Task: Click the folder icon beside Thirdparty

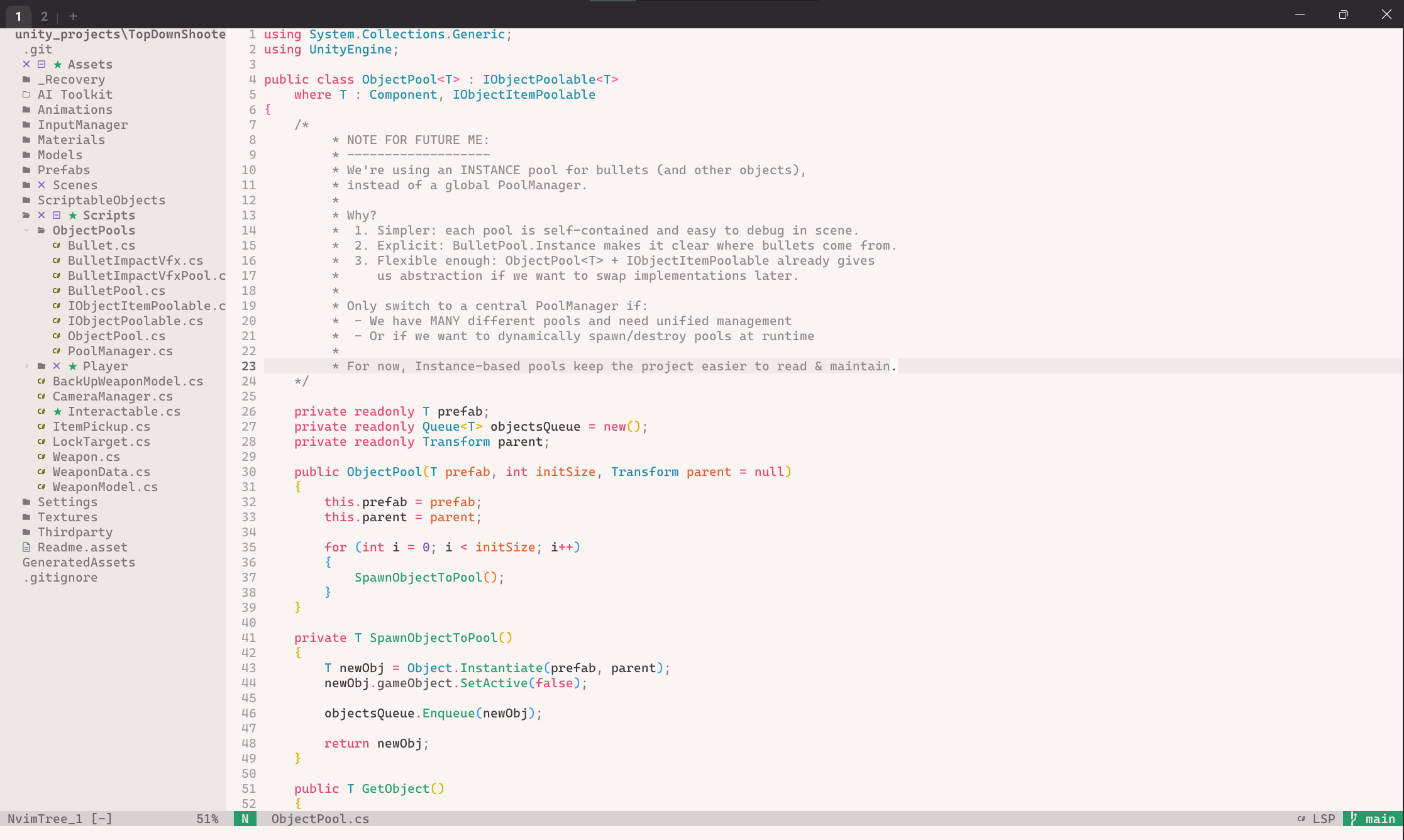Action: pos(26,533)
